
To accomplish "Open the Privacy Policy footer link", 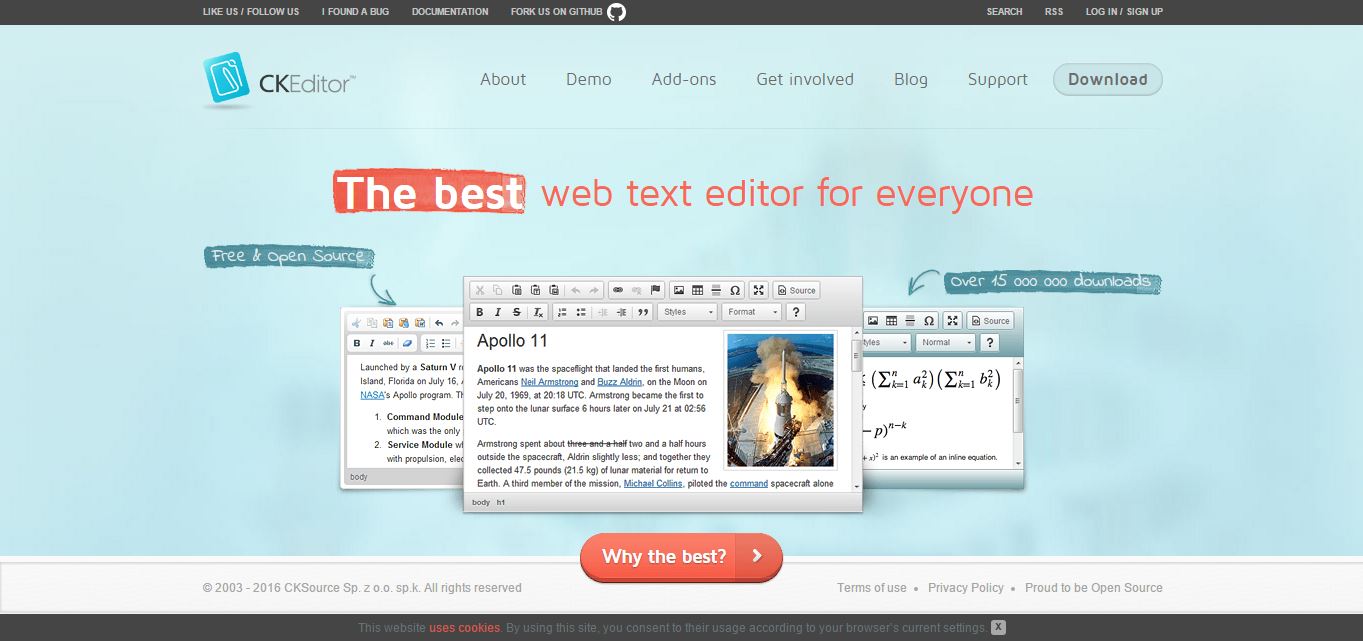I will [x=966, y=588].
